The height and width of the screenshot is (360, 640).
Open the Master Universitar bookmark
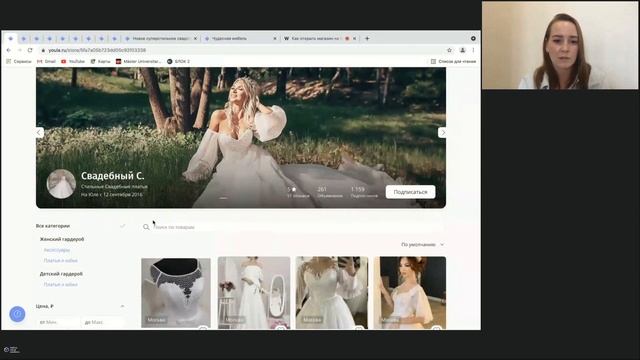[138, 61]
